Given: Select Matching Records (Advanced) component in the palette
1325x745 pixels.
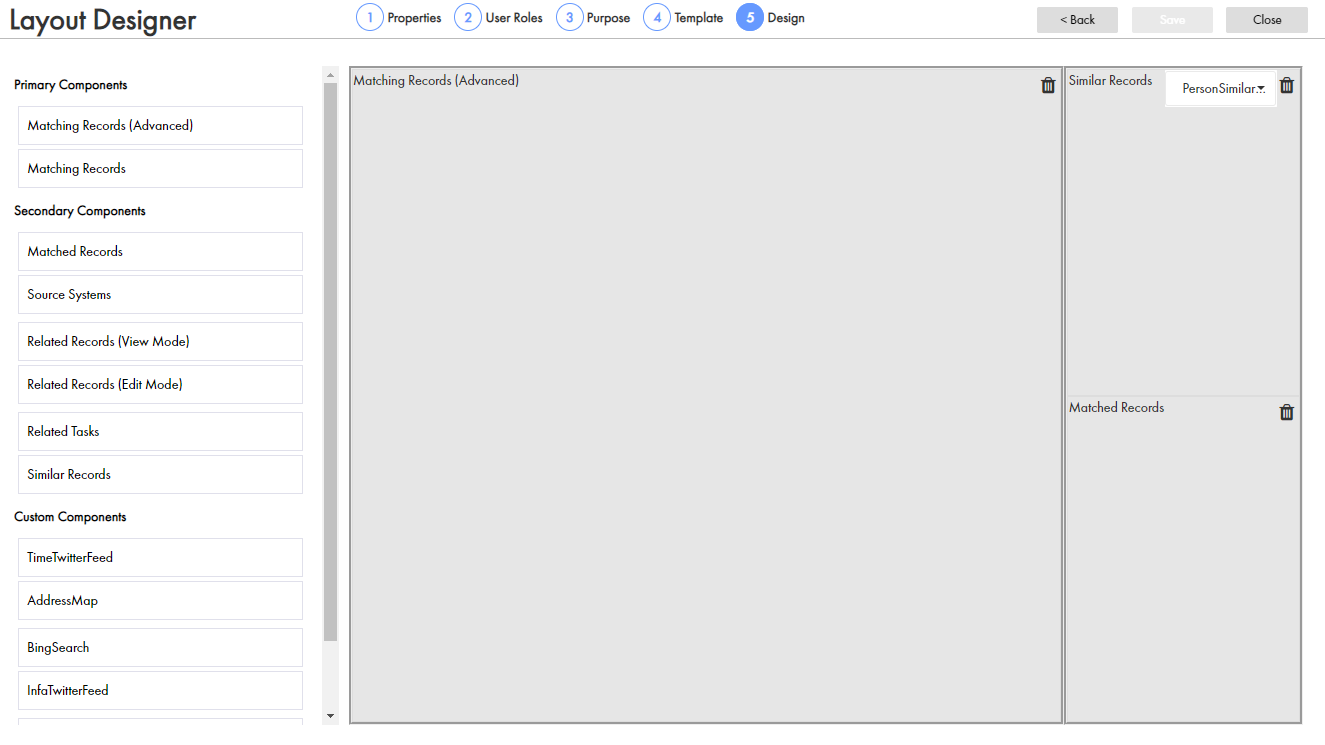Looking at the screenshot, I should click(160, 126).
